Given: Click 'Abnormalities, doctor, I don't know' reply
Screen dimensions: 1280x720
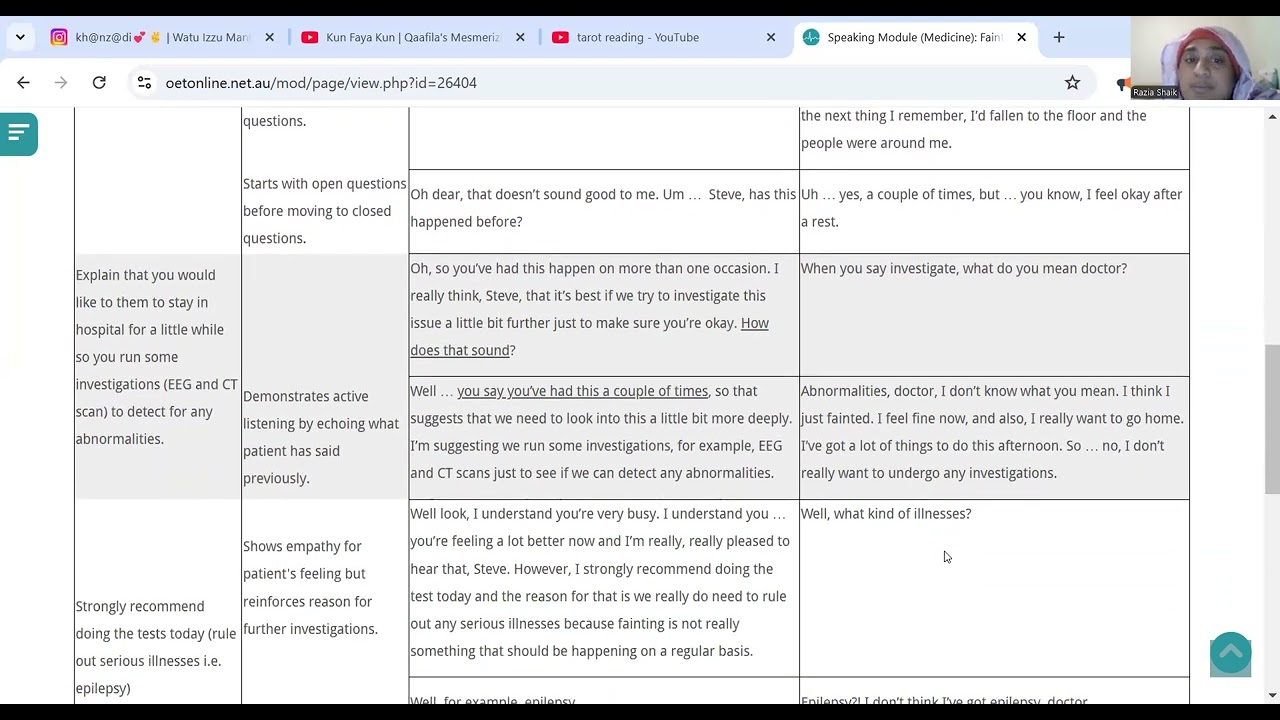Looking at the screenshot, I should point(992,432).
